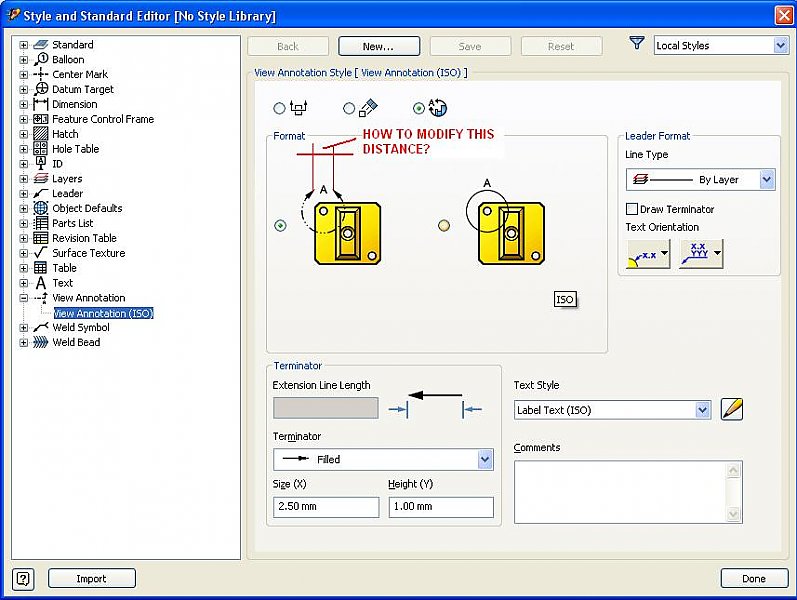This screenshot has width=797, height=600.
Task: Click the Hole Table icon in tree
Action: coord(41,149)
